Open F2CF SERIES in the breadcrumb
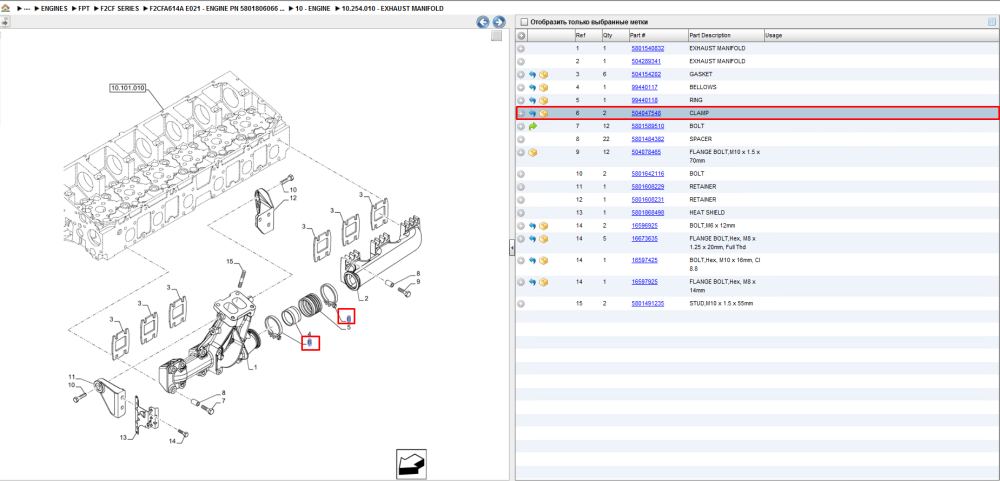The width and height of the screenshot is (1000, 481). coord(119,9)
